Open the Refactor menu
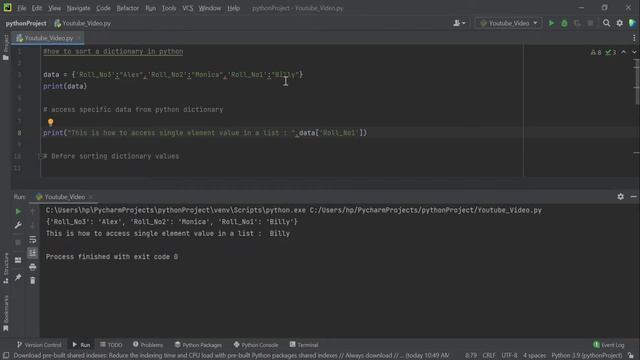 [x=128, y=8]
